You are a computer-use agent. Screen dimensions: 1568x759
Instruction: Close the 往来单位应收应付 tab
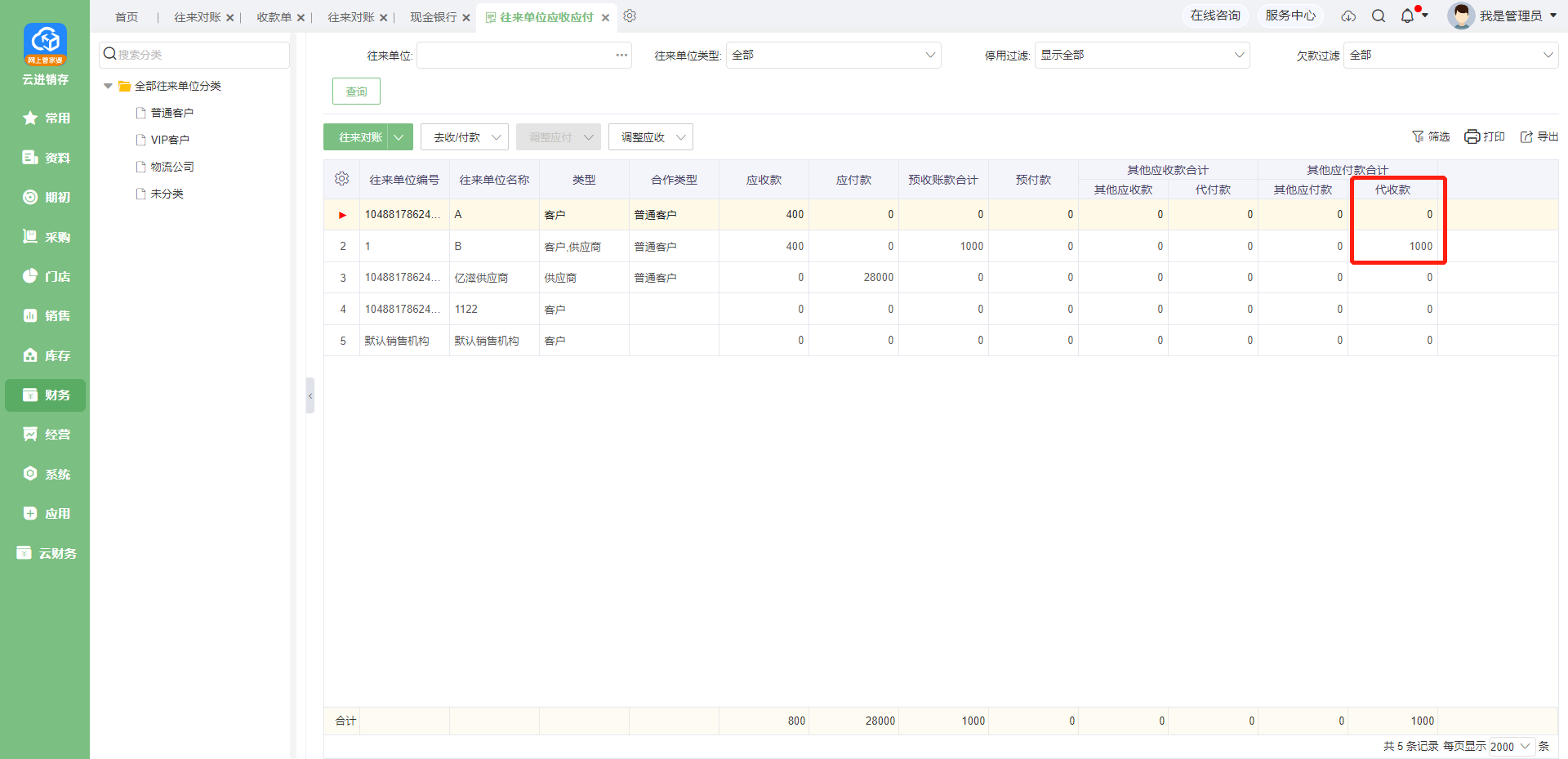tap(605, 17)
